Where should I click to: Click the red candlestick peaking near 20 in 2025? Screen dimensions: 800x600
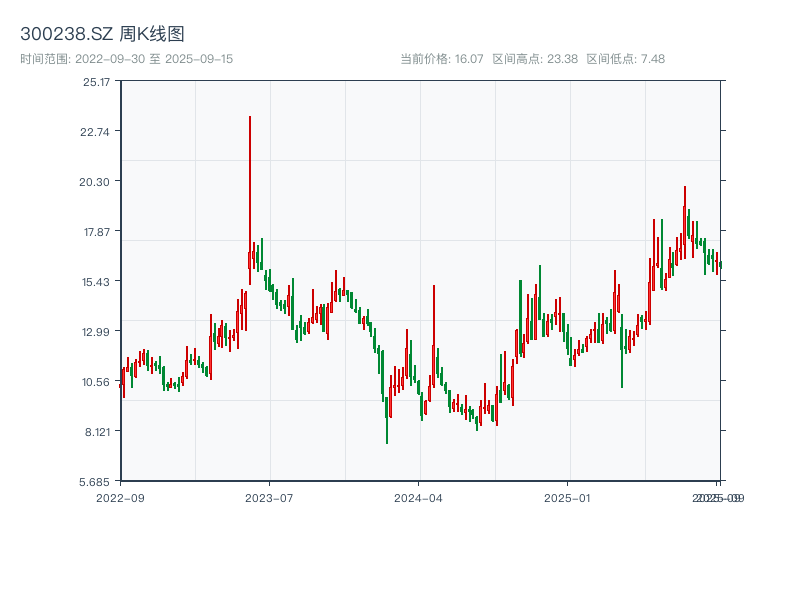click(x=685, y=222)
